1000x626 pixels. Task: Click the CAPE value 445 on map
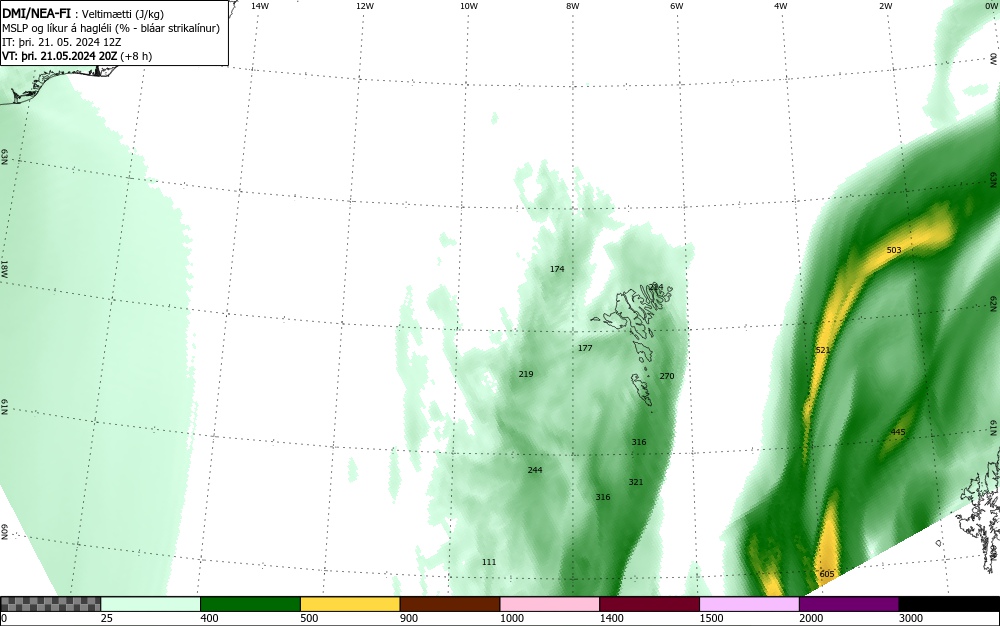(x=898, y=432)
